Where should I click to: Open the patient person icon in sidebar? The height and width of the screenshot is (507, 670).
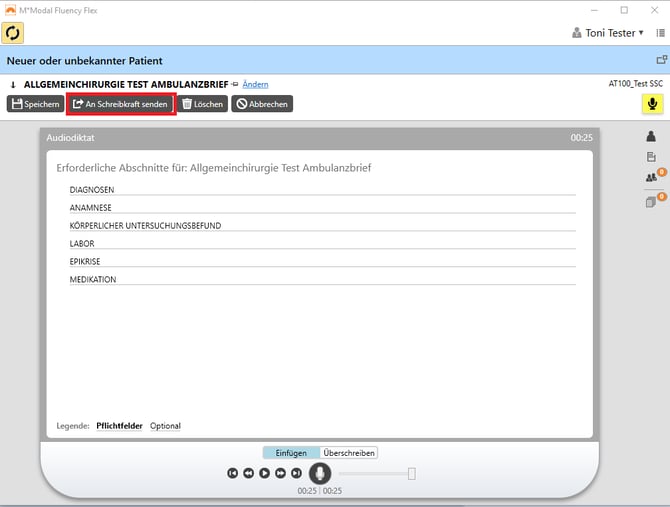point(651,136)
